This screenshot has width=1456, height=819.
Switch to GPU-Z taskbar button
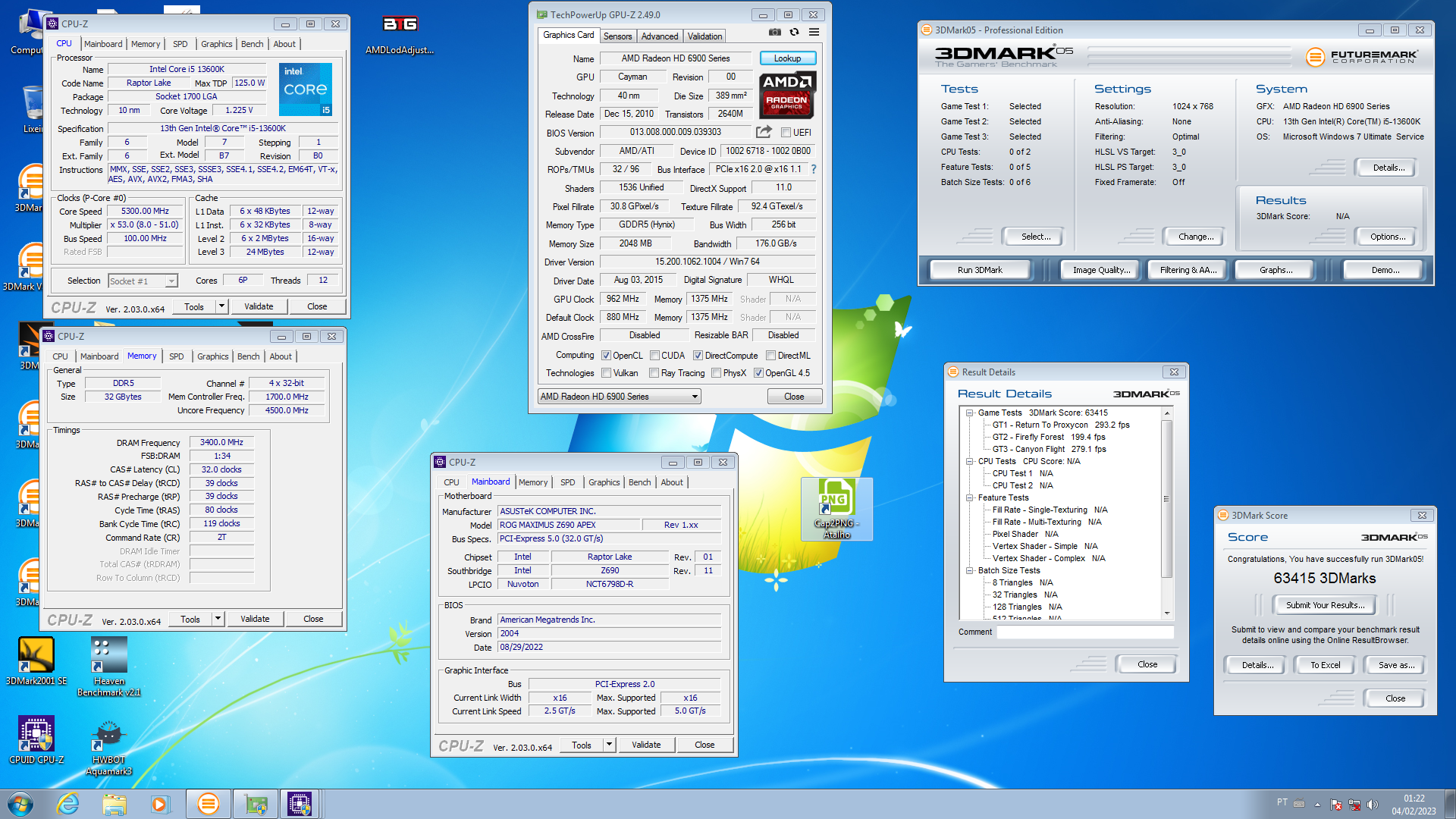pos(256,804)
